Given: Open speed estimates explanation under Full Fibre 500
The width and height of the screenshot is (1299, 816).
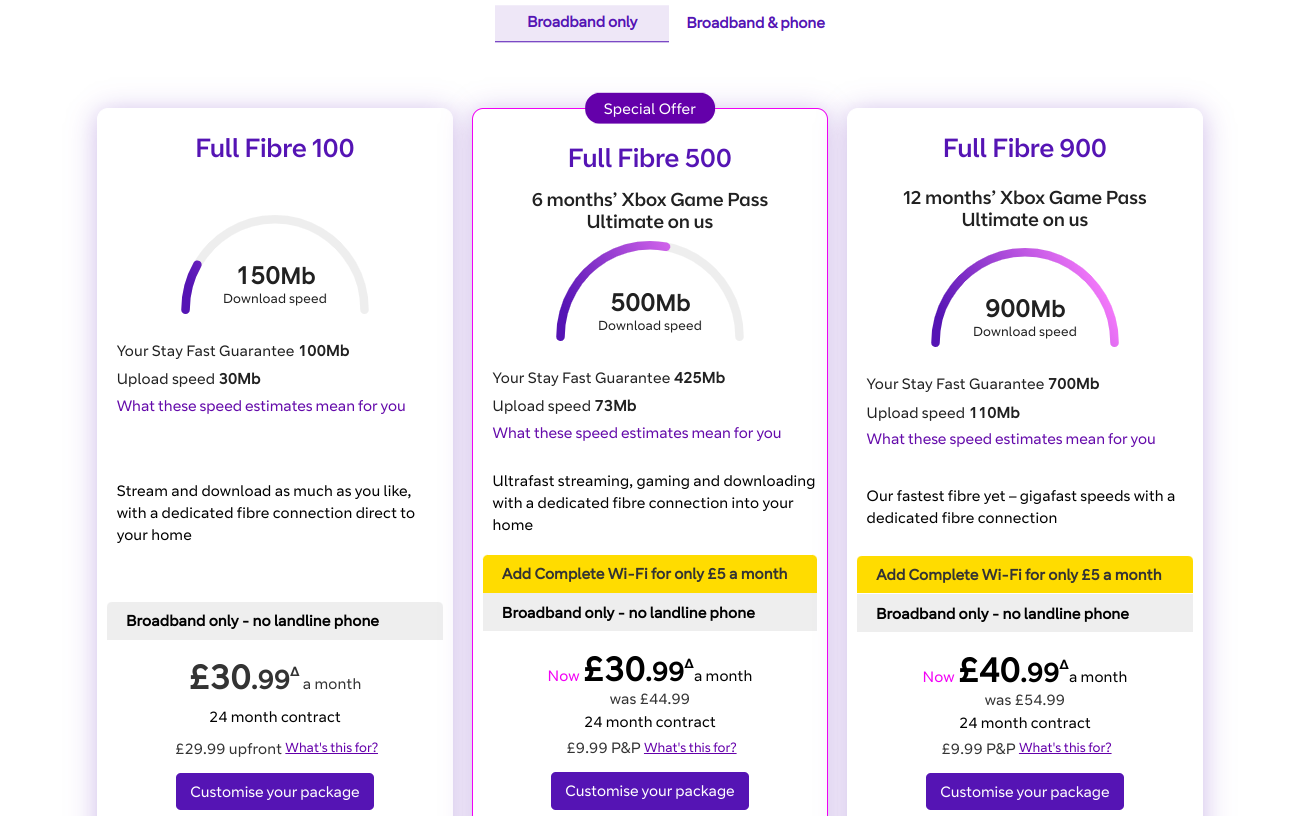Looking at the screenshot, I should click(636, 433).
